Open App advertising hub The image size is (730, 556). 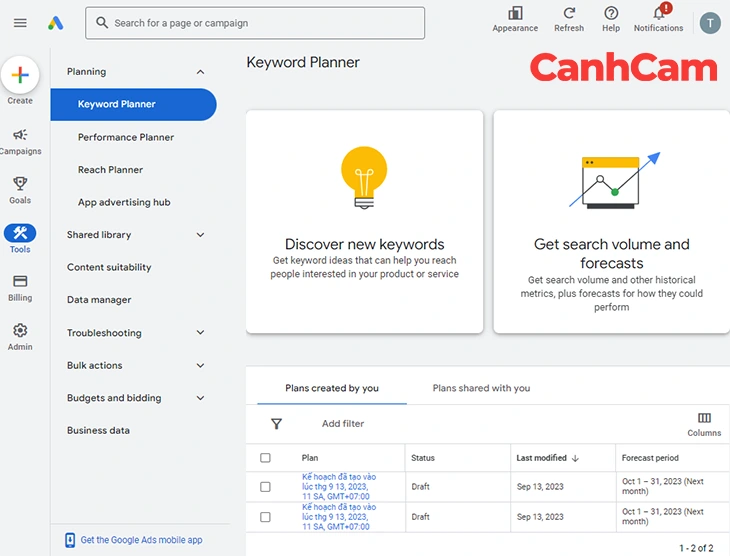[x=124, y=203]
